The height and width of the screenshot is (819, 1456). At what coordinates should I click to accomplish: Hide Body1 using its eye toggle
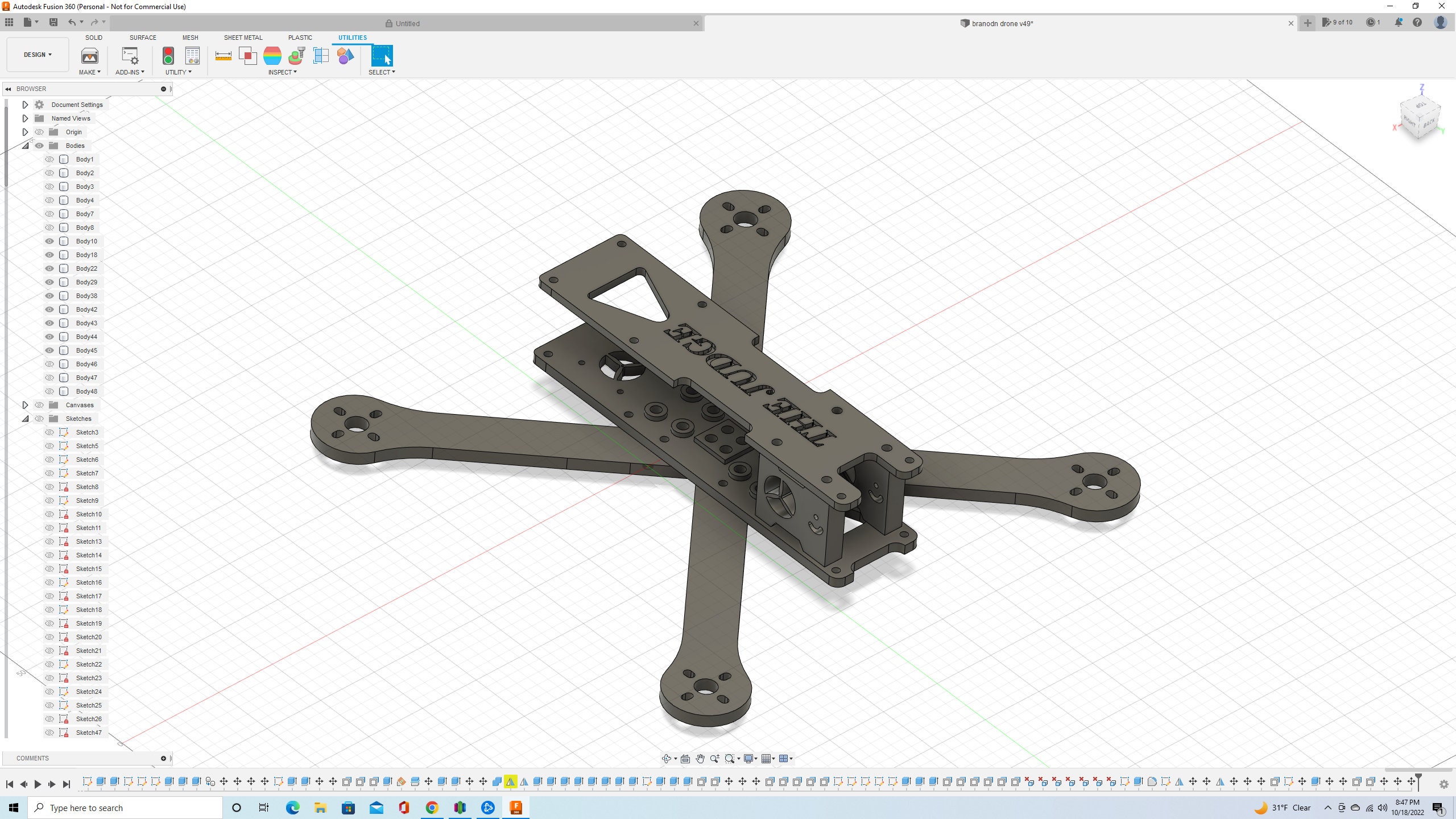[49, 159]
